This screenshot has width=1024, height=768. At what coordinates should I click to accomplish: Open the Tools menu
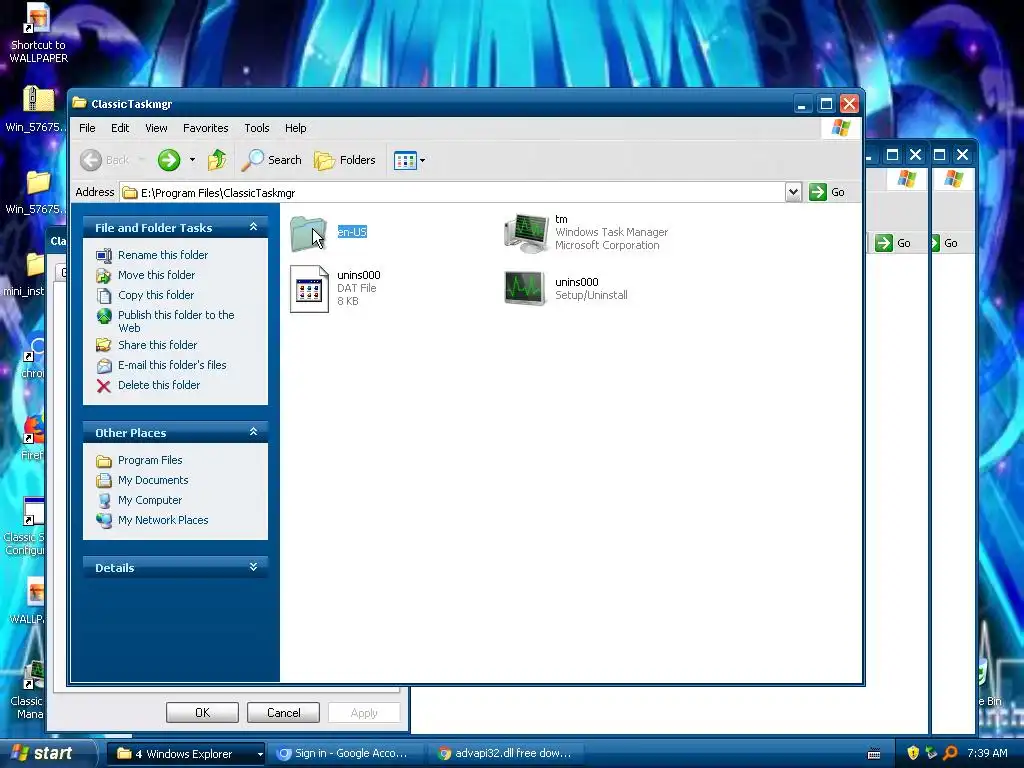pos(257,128)
